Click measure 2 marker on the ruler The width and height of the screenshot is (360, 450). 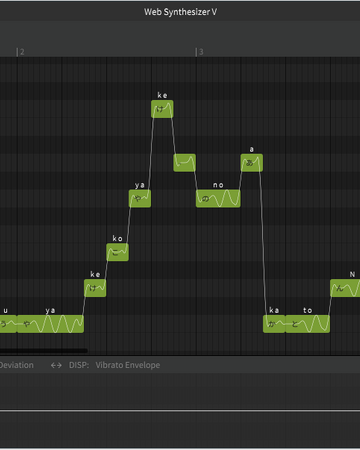point(21,52)
